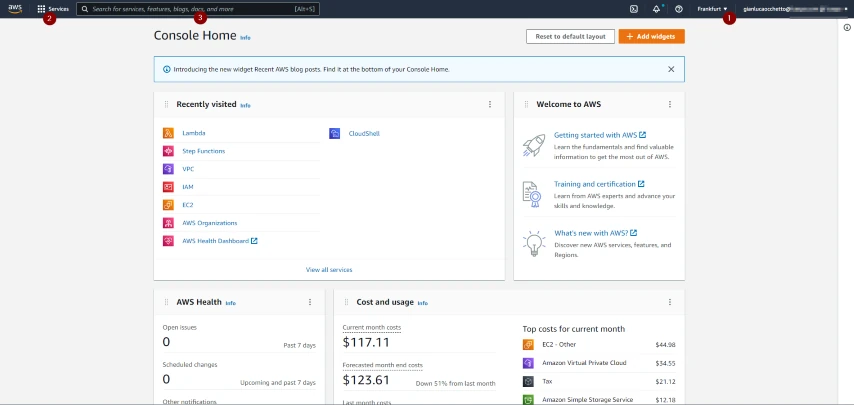The width and height of the screenshot is (854, 405).
Task: Open the notifications bell
Action: (x=656, y=9)
